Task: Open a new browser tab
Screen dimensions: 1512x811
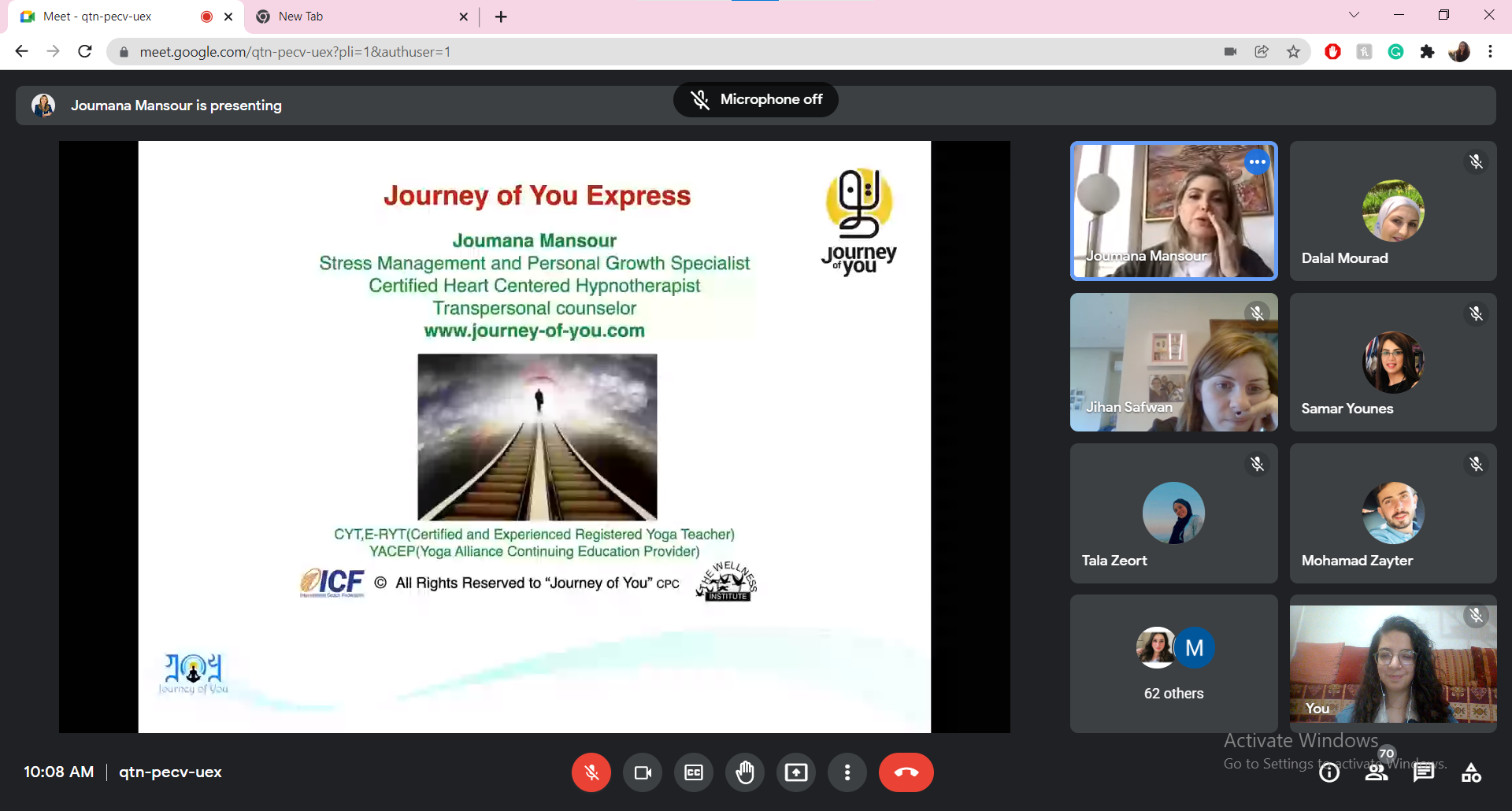Action: (x=501, y=17)
